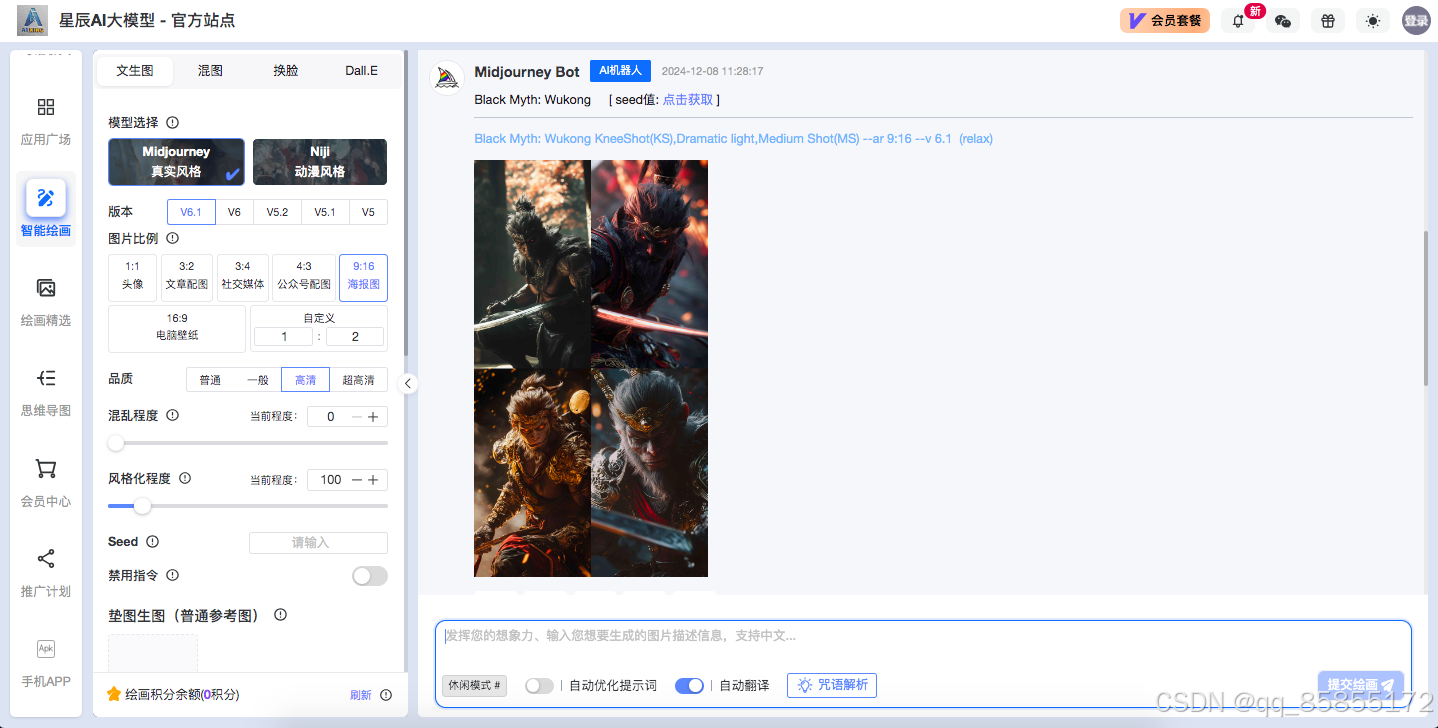
Task: Open the 思维导图 sidebar icon
Action: tap(46, 378)
